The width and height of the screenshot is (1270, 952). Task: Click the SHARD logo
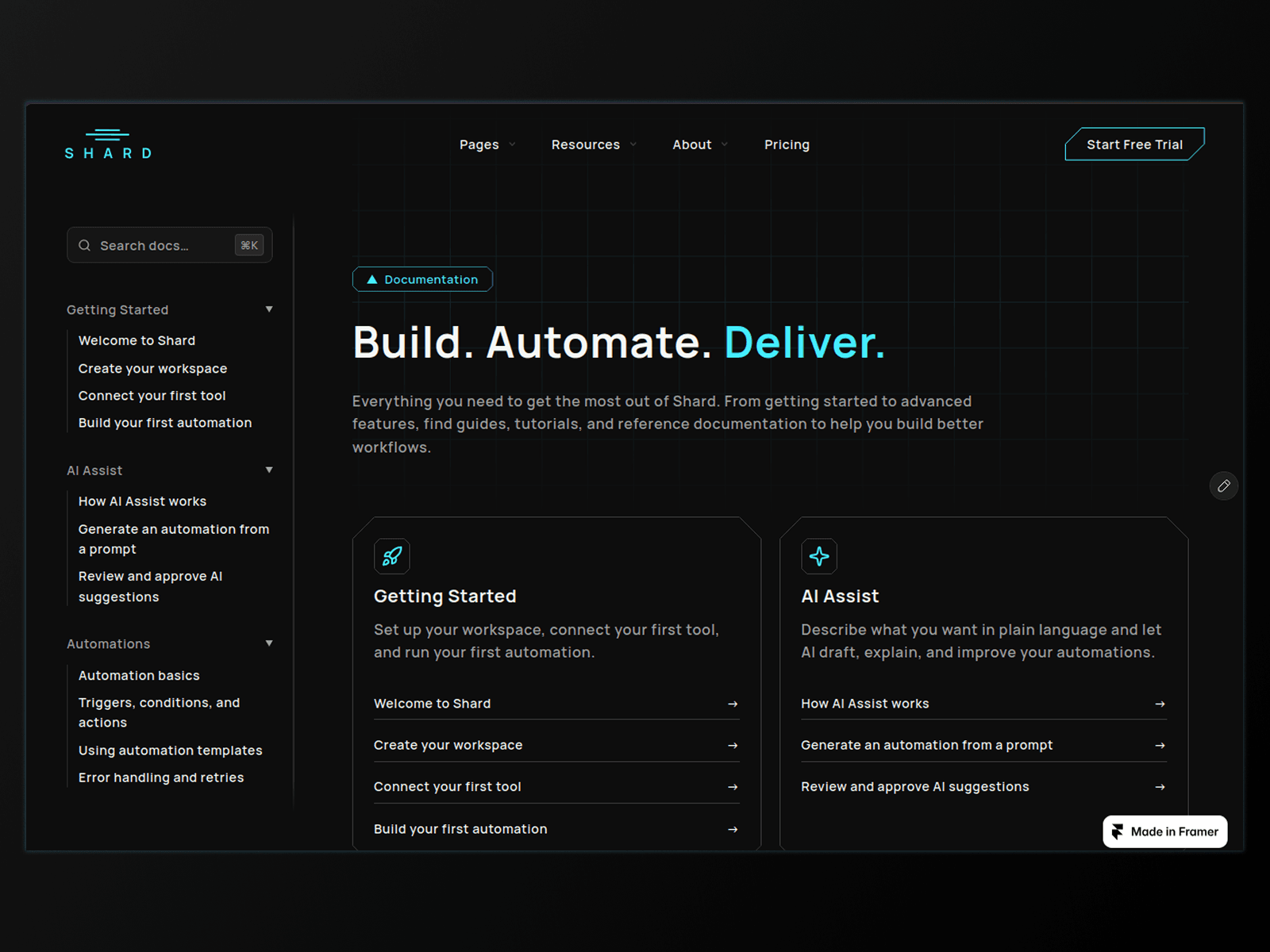point(108,144)
